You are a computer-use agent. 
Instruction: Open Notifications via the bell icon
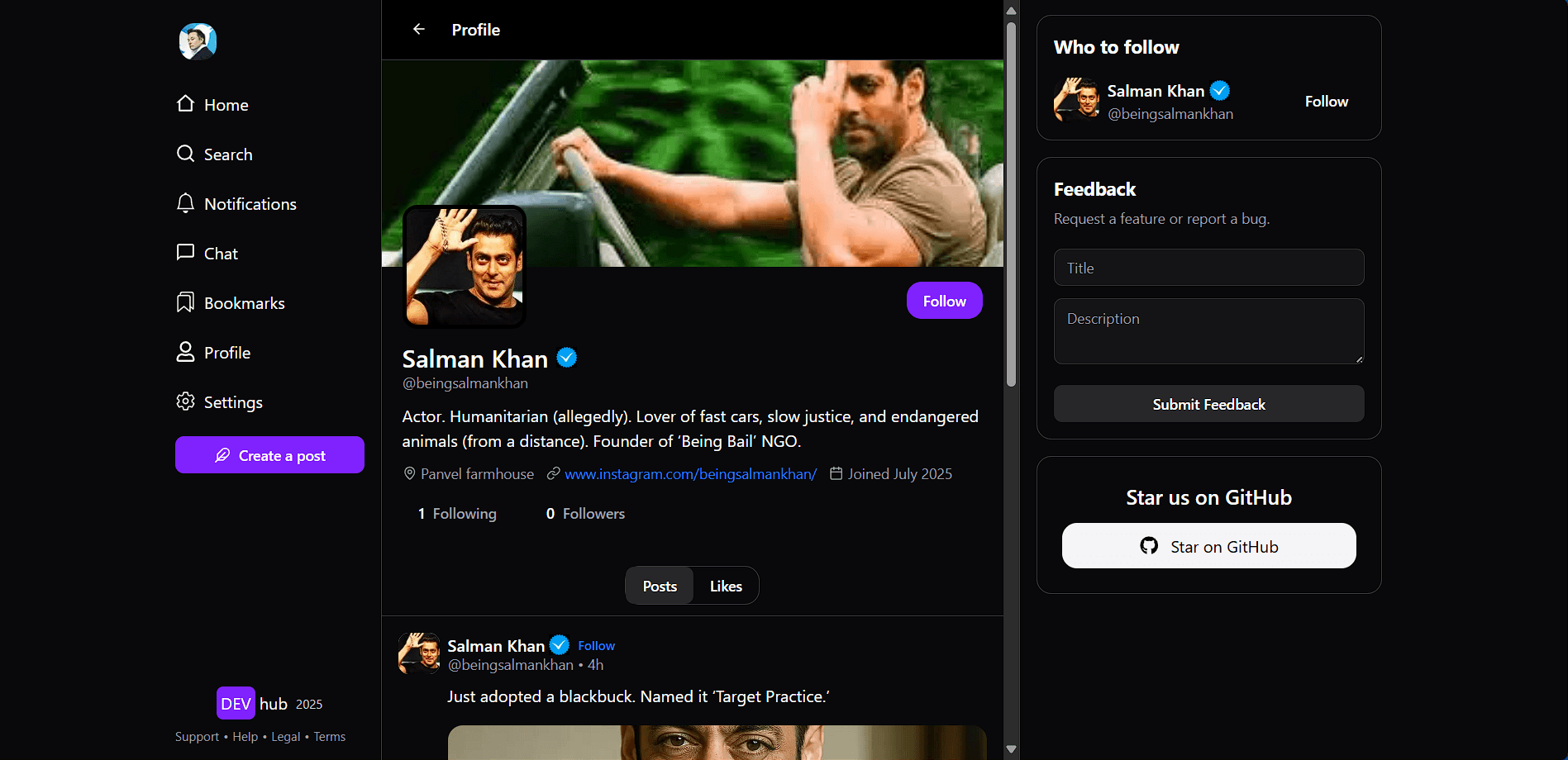(x=186, y=203)
